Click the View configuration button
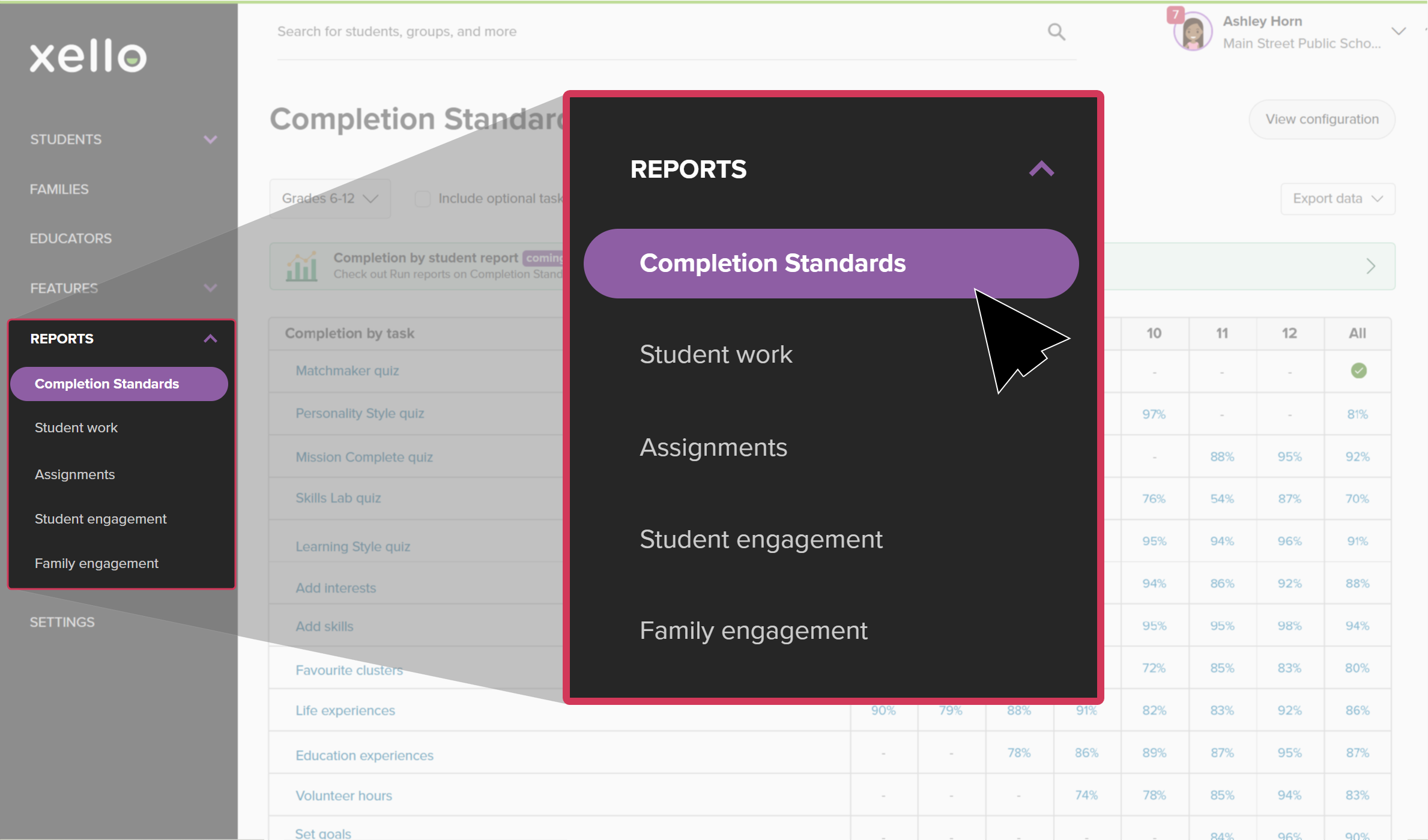 coord(1322,119)
